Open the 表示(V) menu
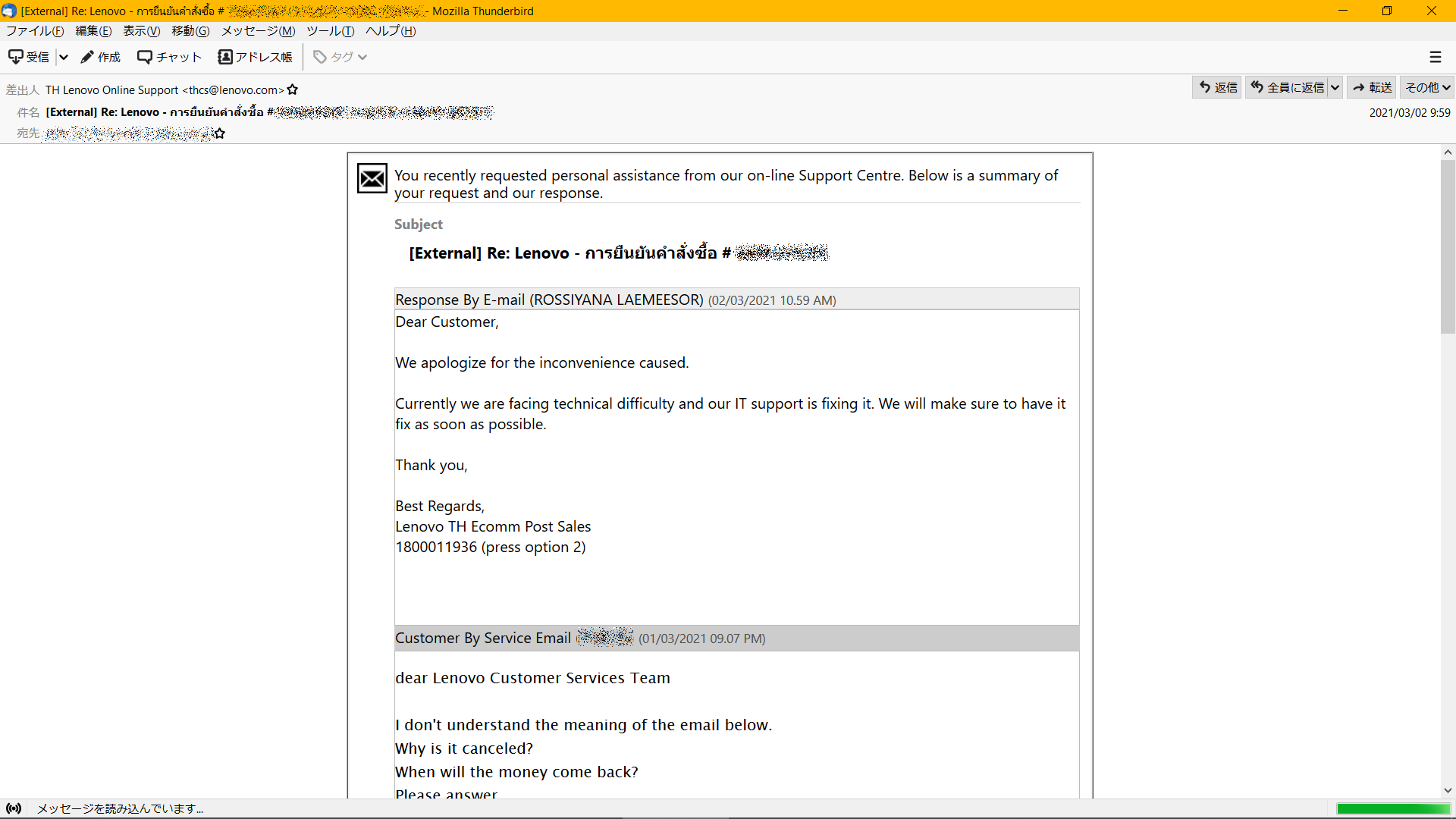This screenshot has height=819, width=1456. [x=142, y=31]
